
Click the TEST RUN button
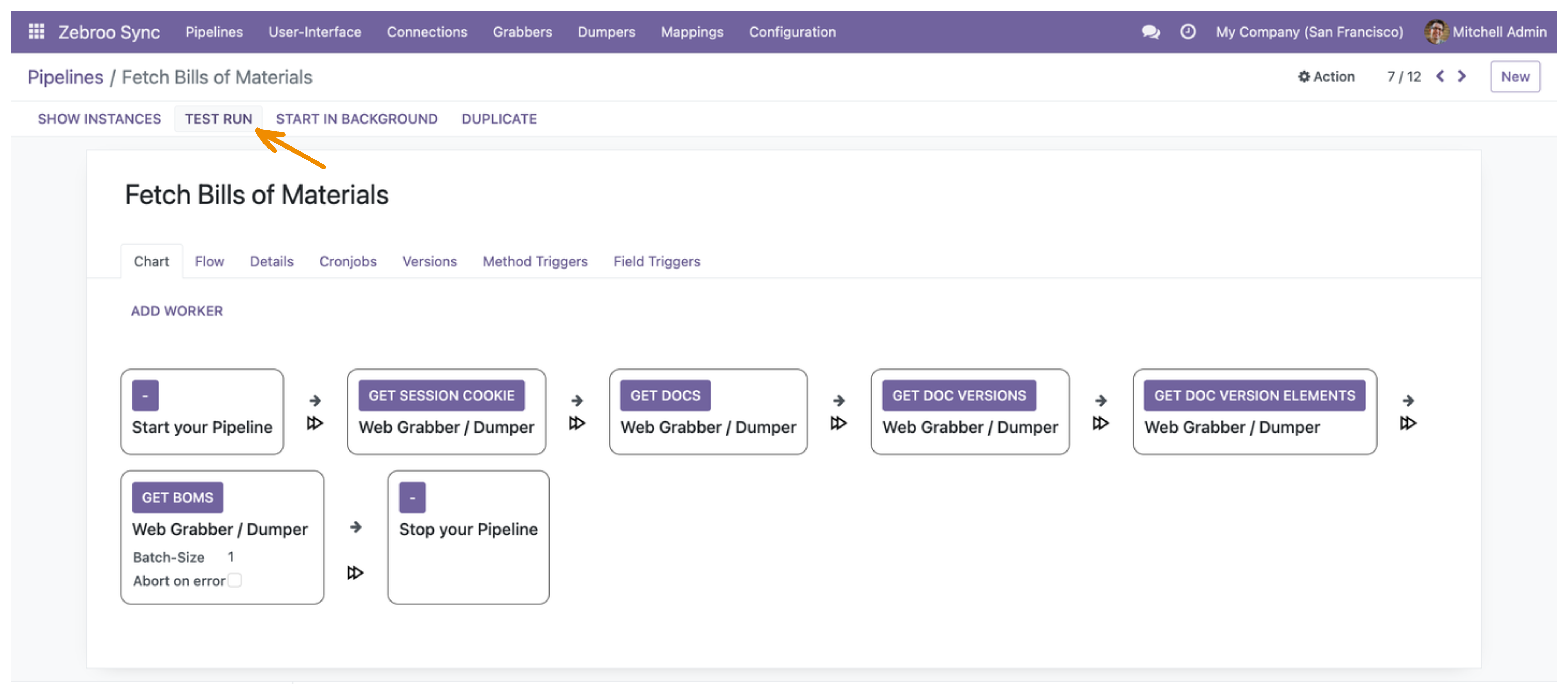pos(218,119)
